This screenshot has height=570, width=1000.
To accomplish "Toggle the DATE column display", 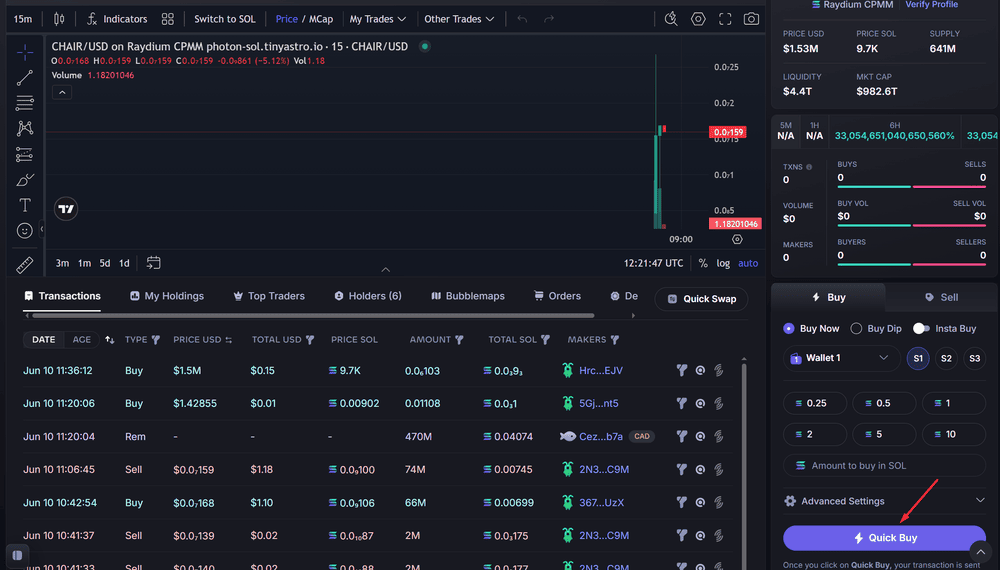I will point(43,340).
